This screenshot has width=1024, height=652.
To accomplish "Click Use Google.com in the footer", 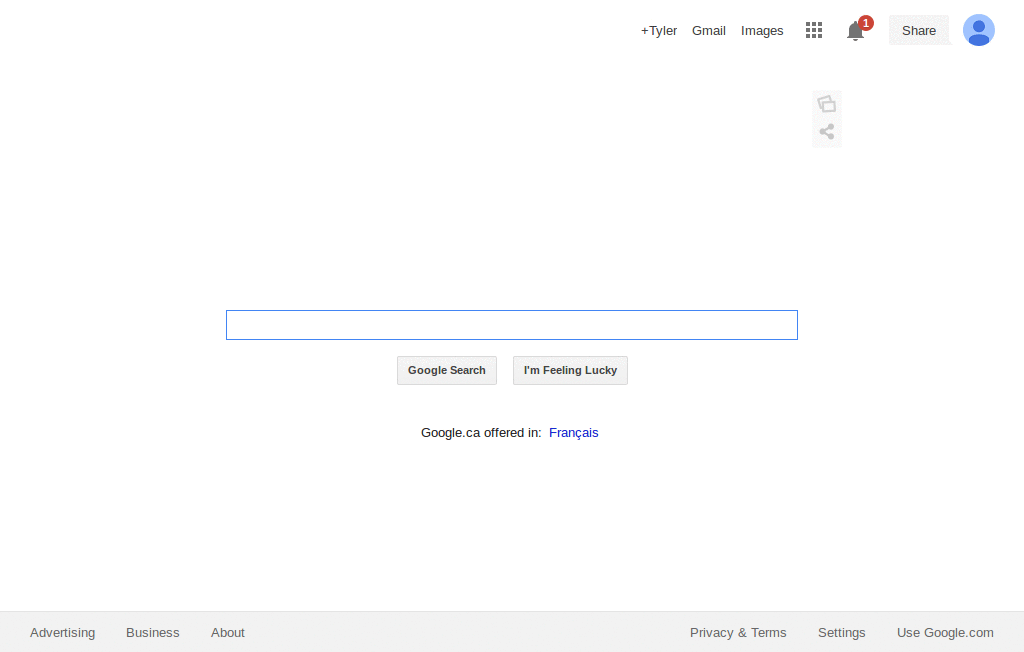I will [945, 632].
